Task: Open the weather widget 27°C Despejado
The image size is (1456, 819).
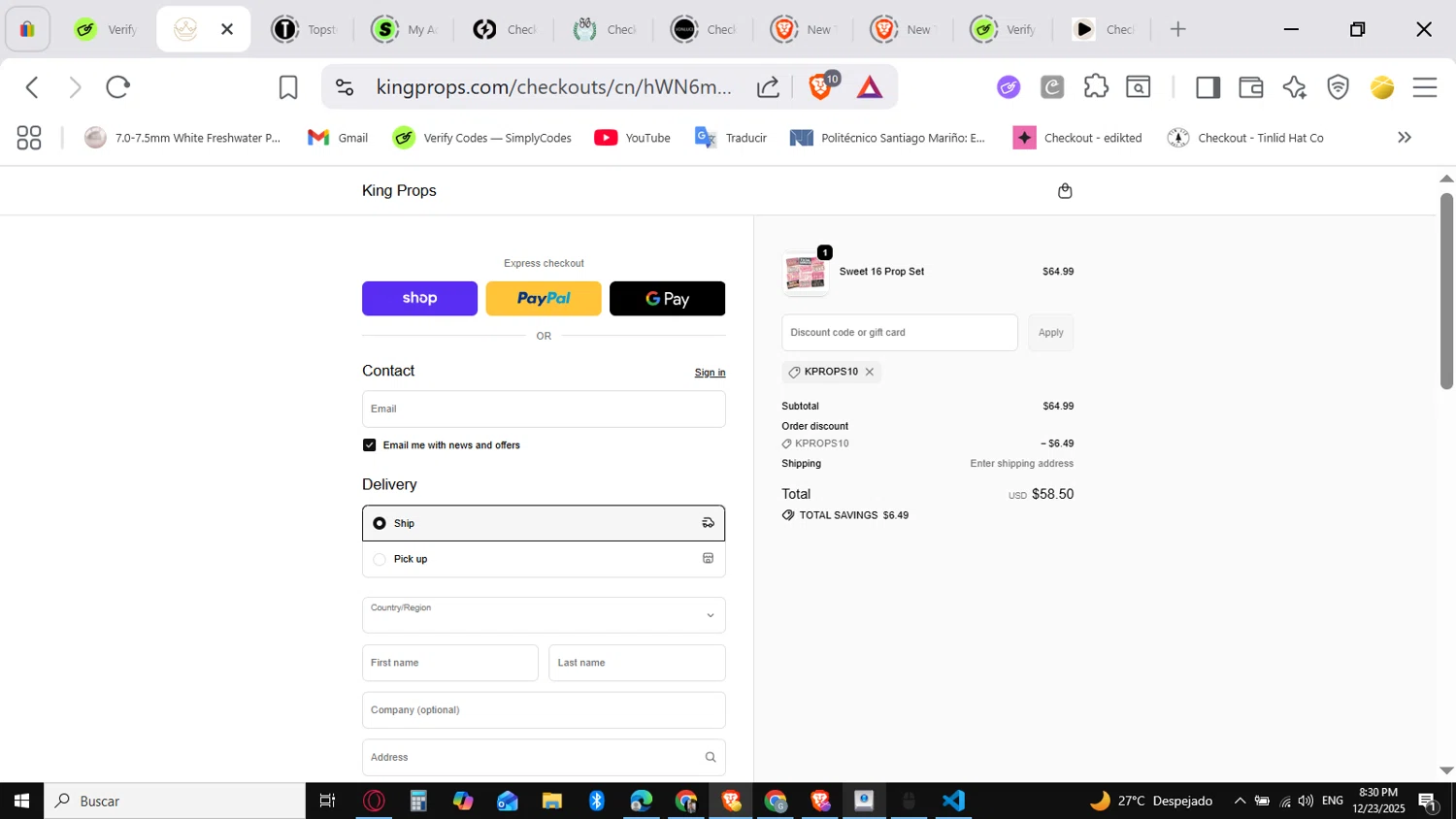Action: (1151, 801)
